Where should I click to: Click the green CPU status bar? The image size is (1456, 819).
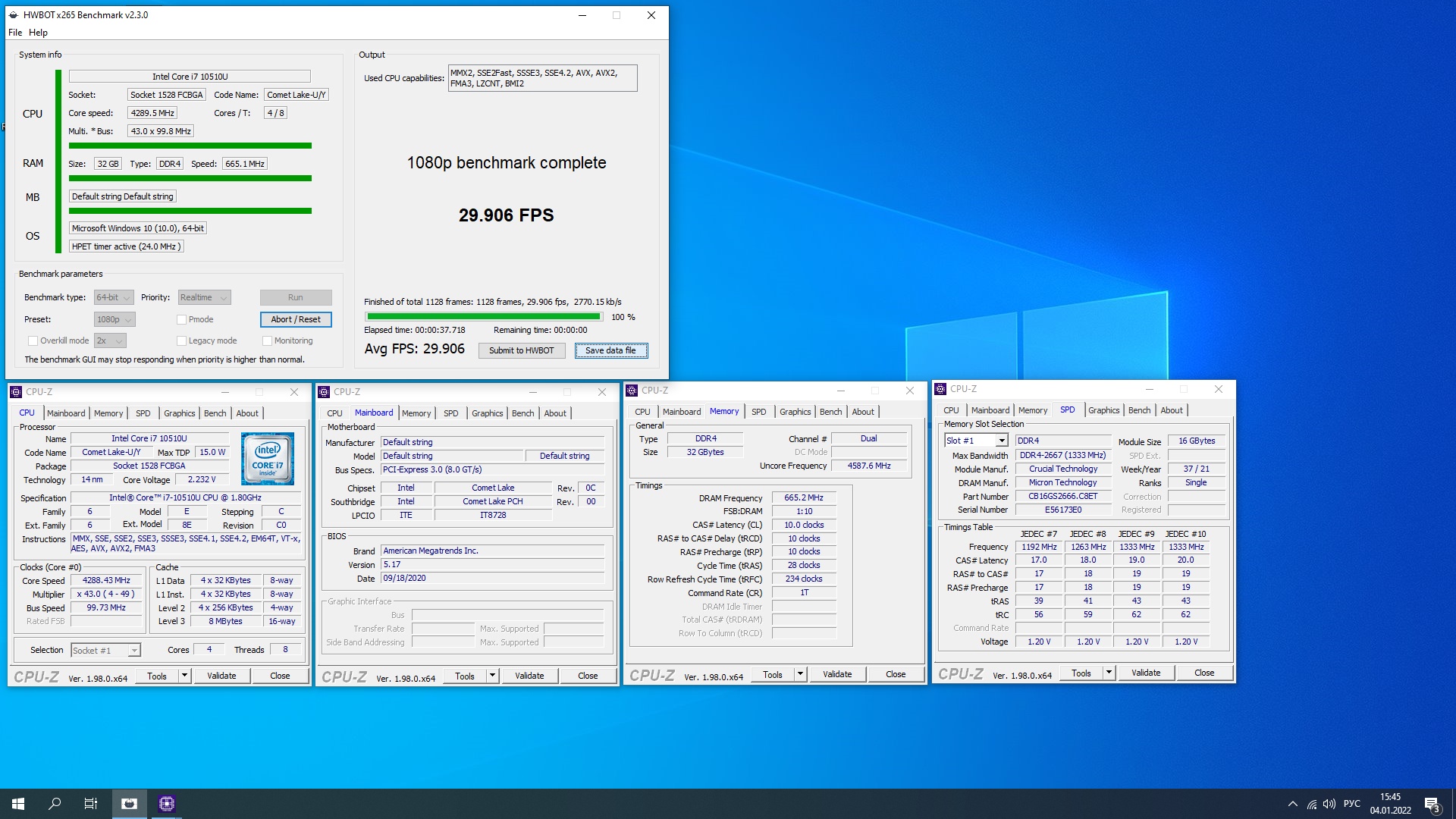point(190,146)
